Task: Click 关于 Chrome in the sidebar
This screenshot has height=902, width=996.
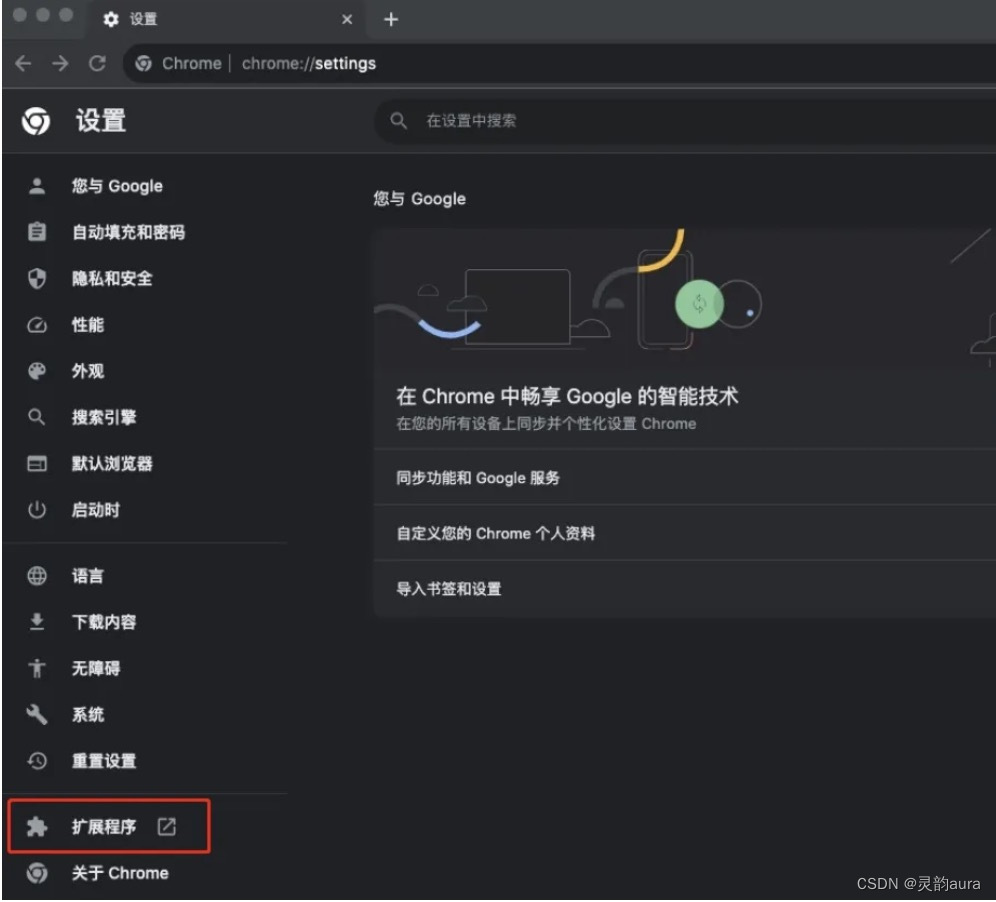Action: 119,872
